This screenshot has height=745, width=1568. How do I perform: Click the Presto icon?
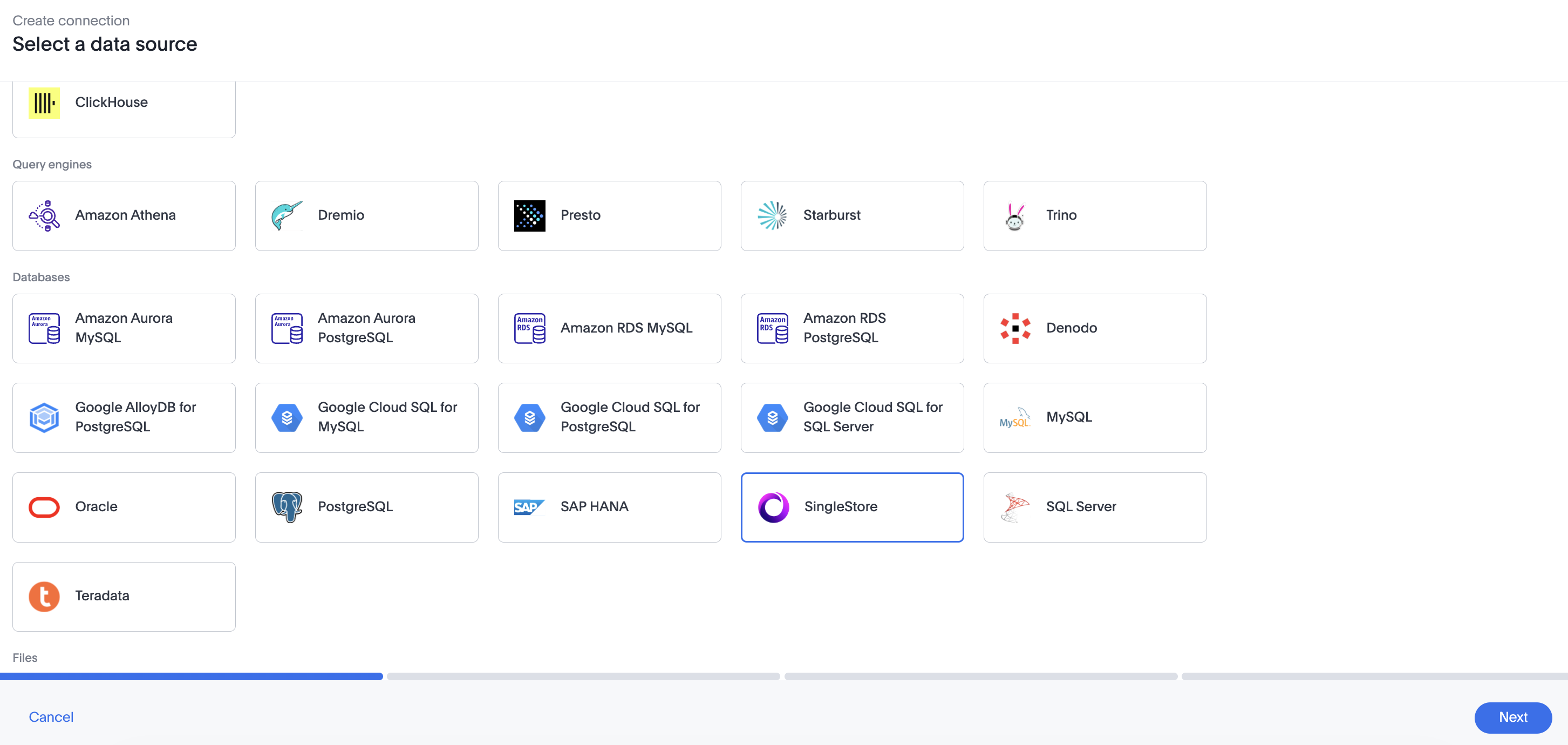click(x=529, y=215)
